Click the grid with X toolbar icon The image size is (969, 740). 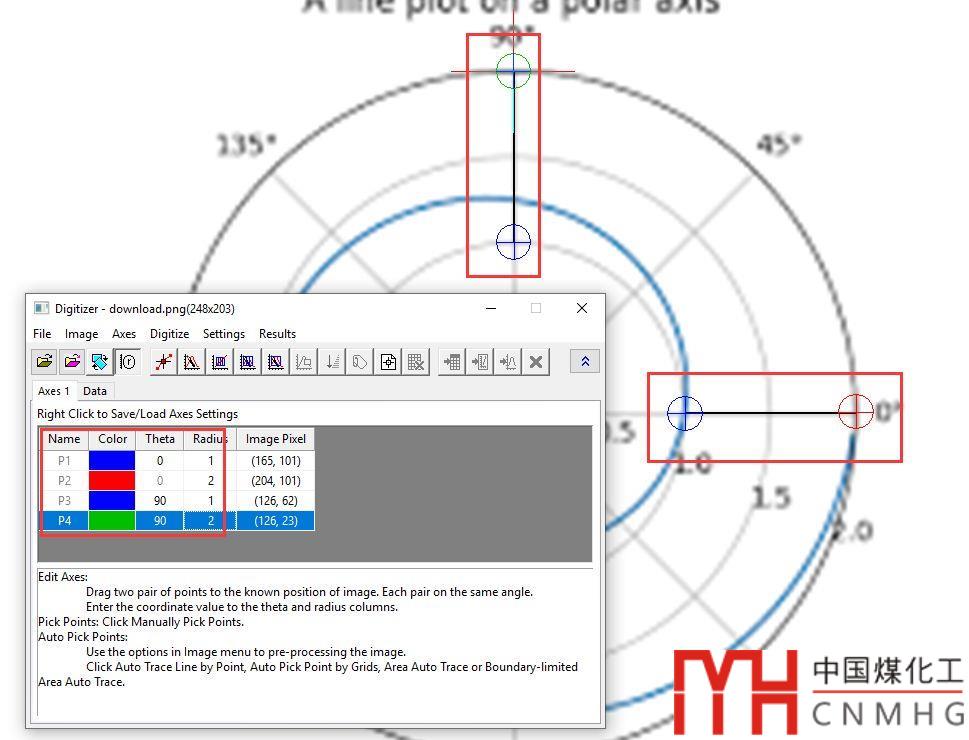[416, 362]
